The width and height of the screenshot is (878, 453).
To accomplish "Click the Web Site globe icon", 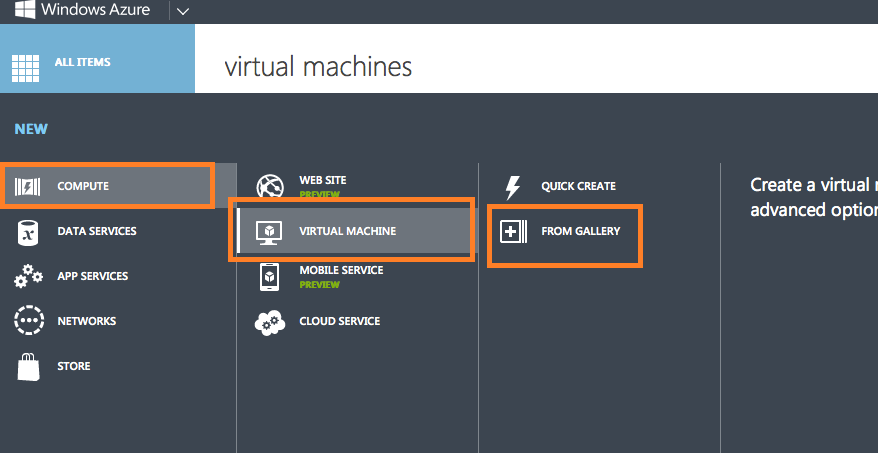I will click(x=270, y=186).
